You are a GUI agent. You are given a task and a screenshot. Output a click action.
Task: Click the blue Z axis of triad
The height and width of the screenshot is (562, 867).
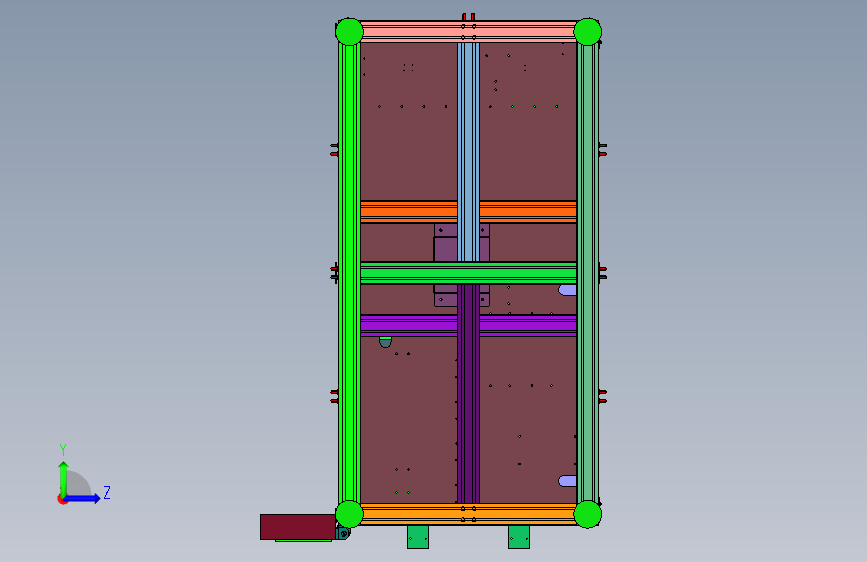(x=83, y=498)
